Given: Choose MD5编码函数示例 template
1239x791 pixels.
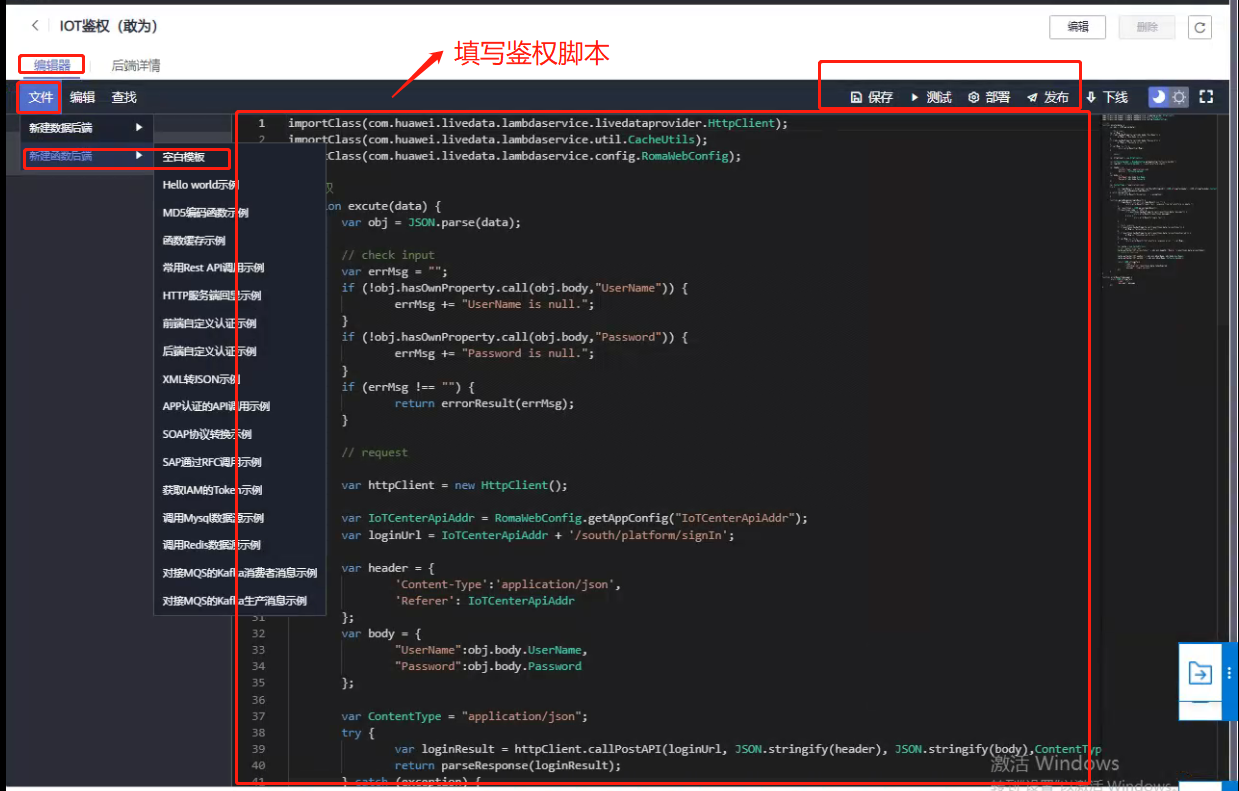Looking at the screenshot, I should [x=205, y=213].
